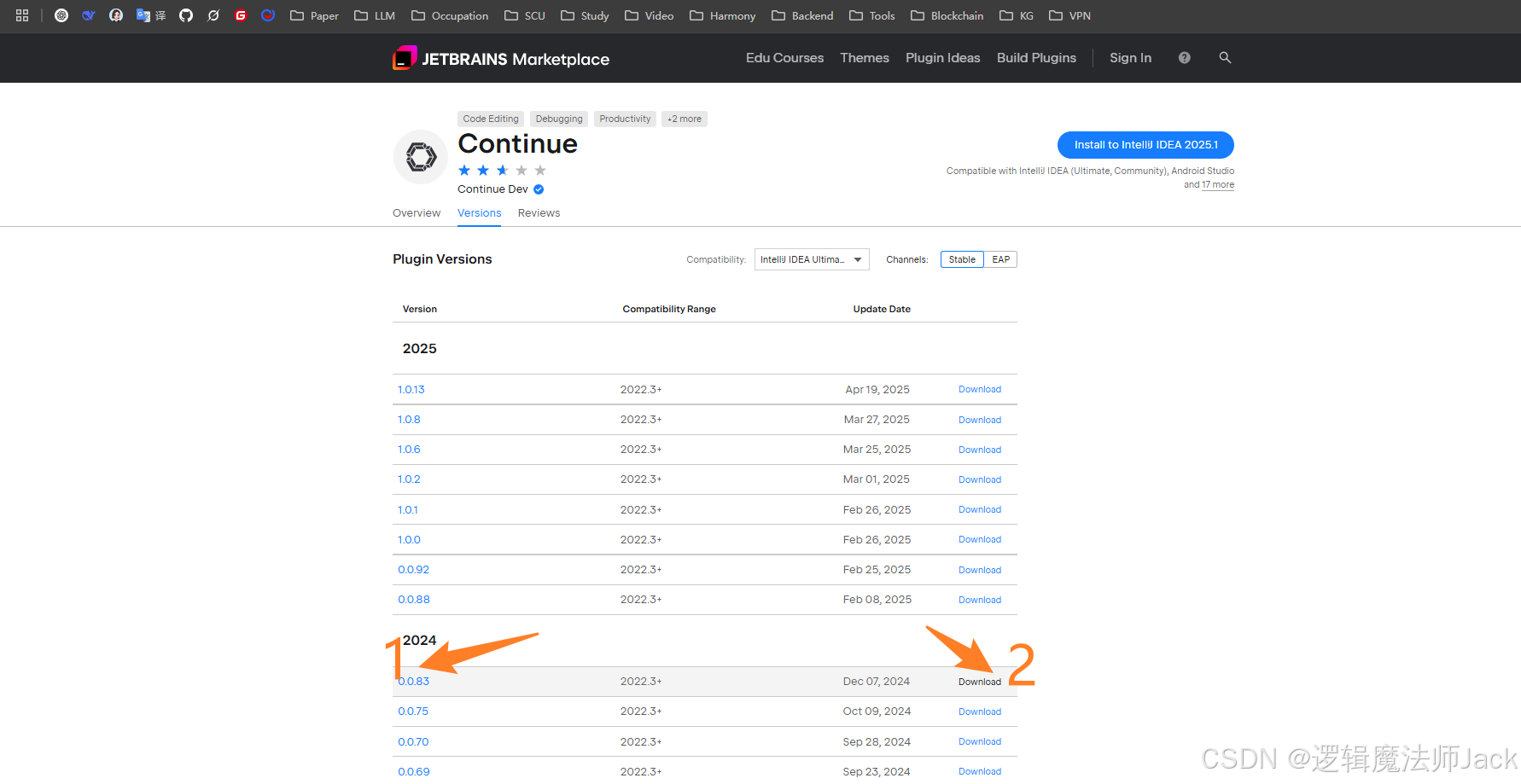The height and width of the screenshot is (784, 1521).
Task: Select the Stable channel toggle
Action: click(962, 259)
